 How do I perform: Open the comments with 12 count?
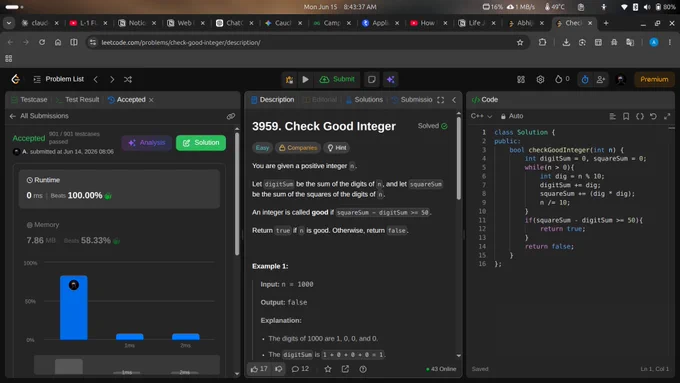pos(300,369)
